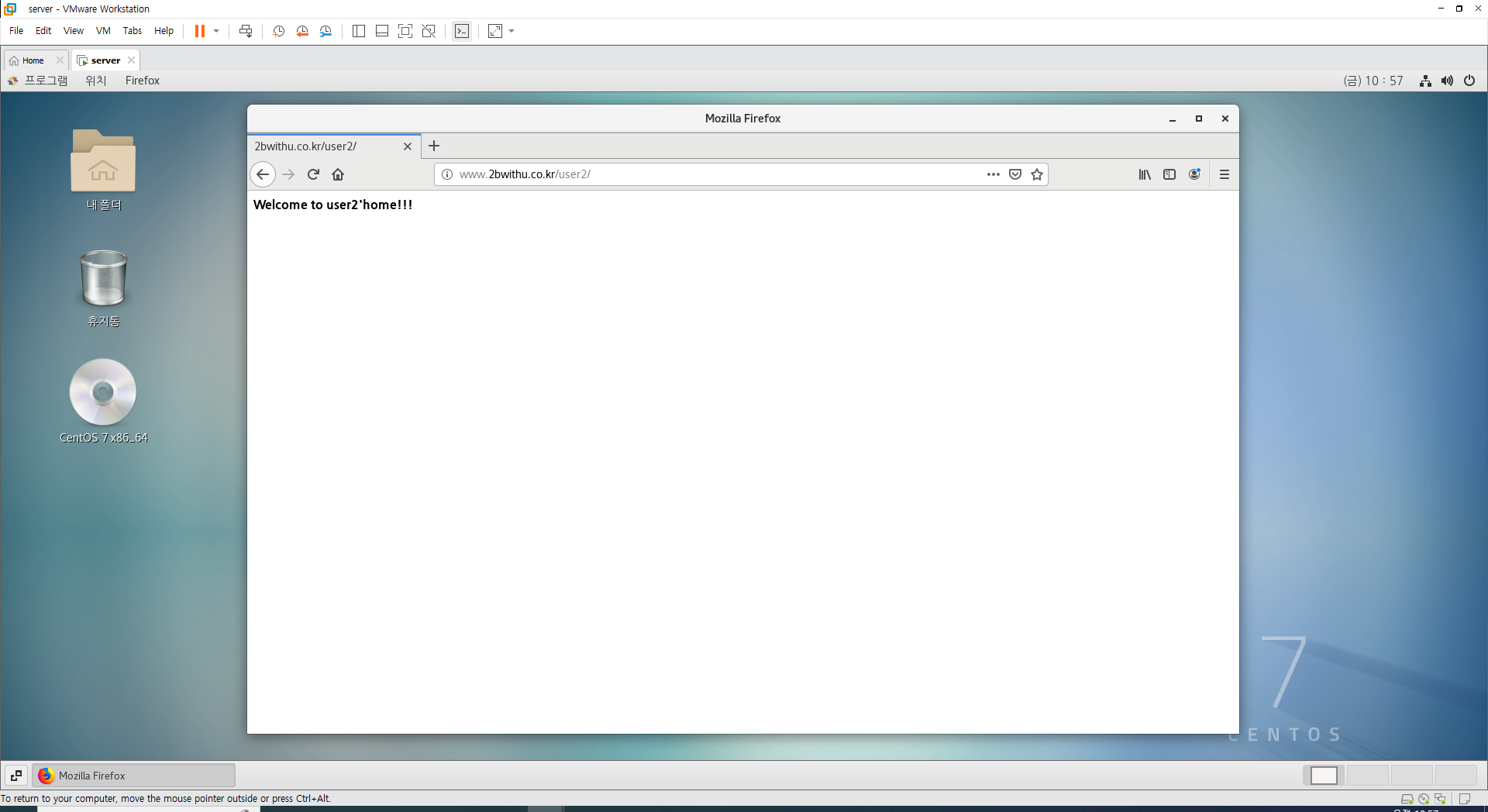This screenshot has width=1488, height=812.
Task: Open the snapshot manager
Action: (325, 31)
